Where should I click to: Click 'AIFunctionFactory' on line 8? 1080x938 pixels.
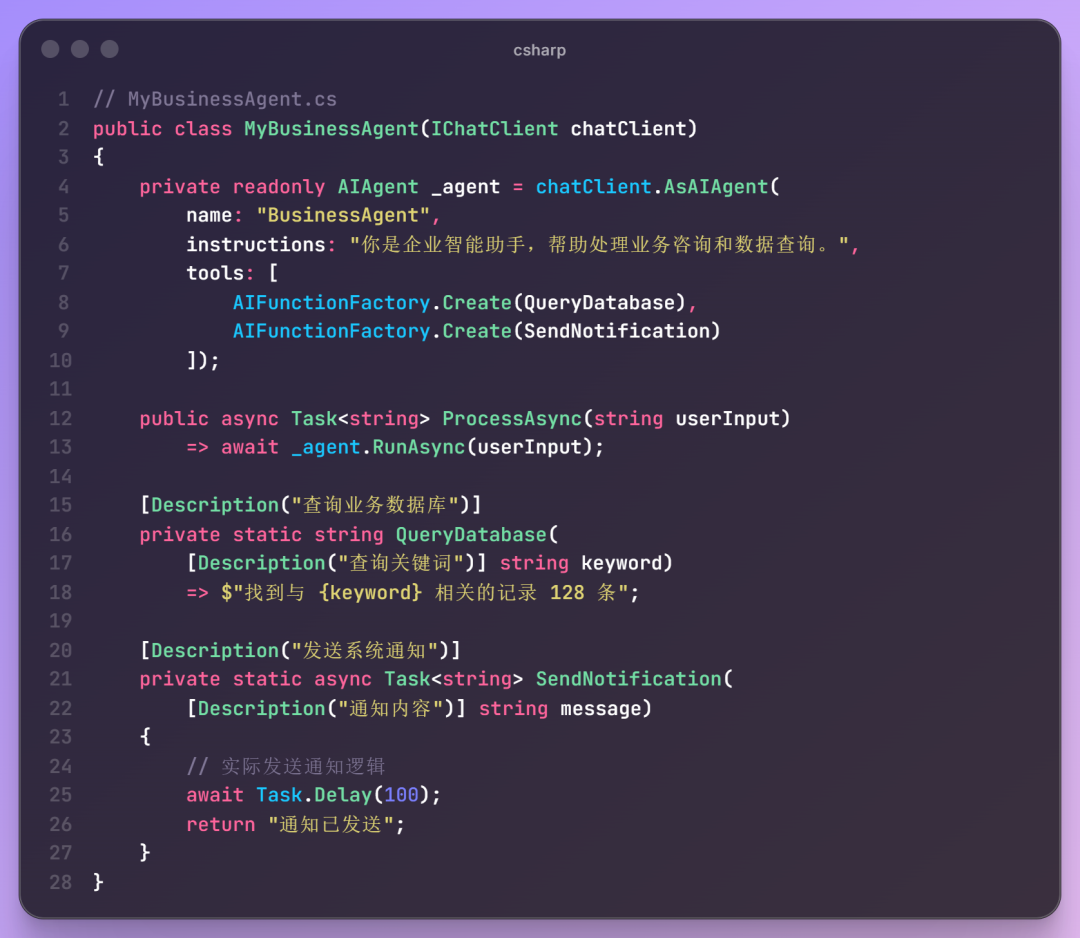[331, 302]
